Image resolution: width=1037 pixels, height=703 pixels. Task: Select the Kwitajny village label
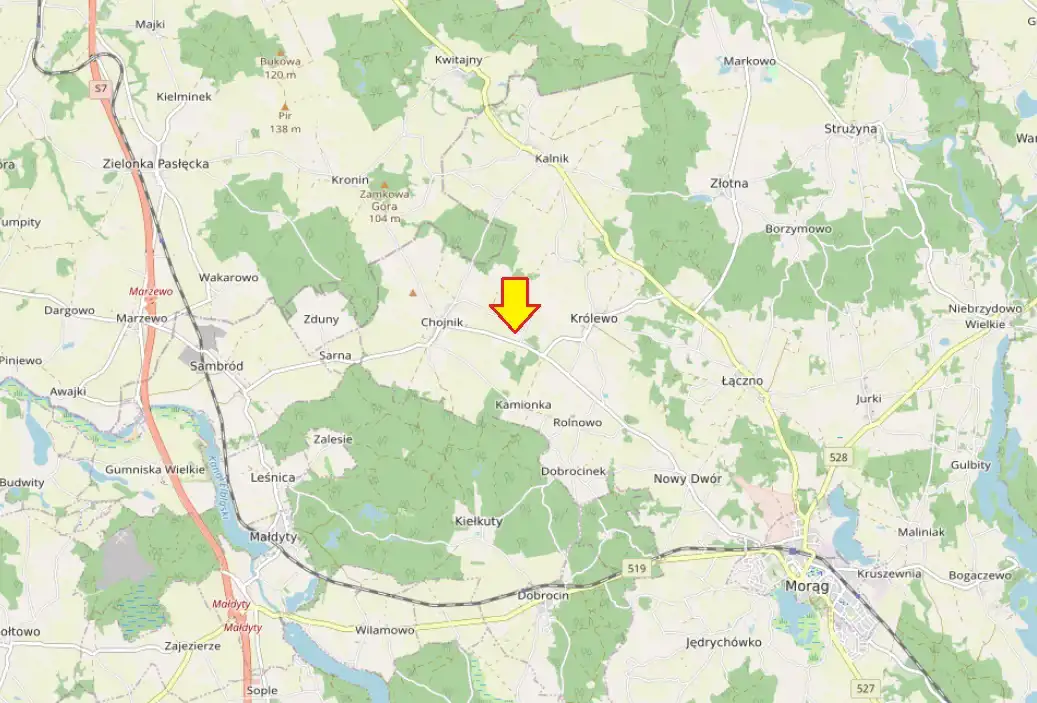(458, 60)
